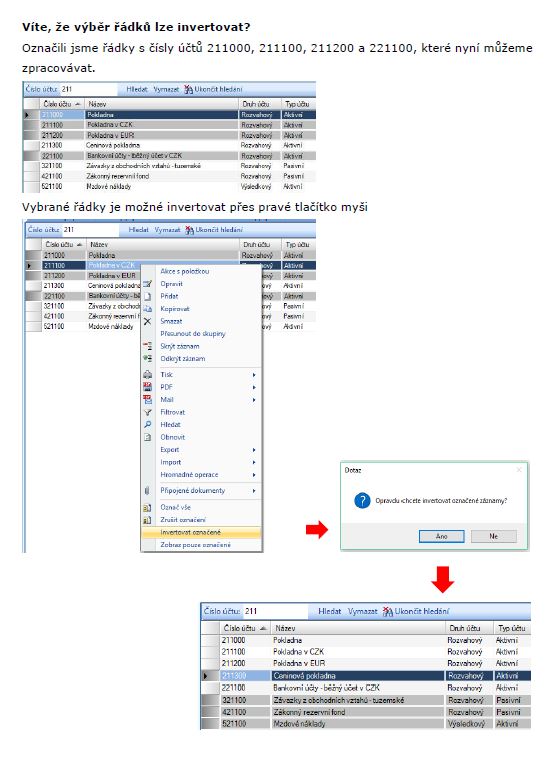Click the Označ vše icon in context menu
This screenshot has width=559, height=776.
pyautogui.click(x=147, y=507)
